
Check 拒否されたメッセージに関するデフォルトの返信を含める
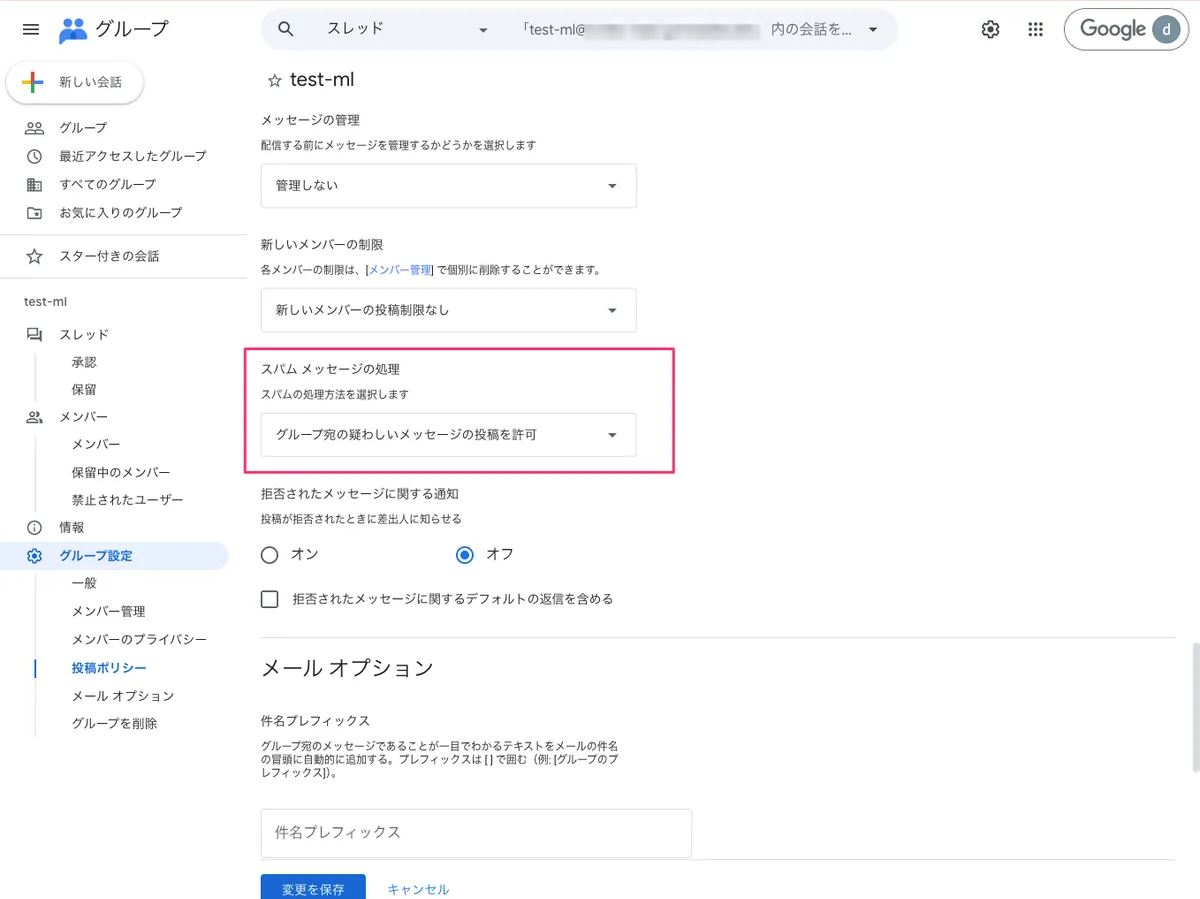click(269, 599)
